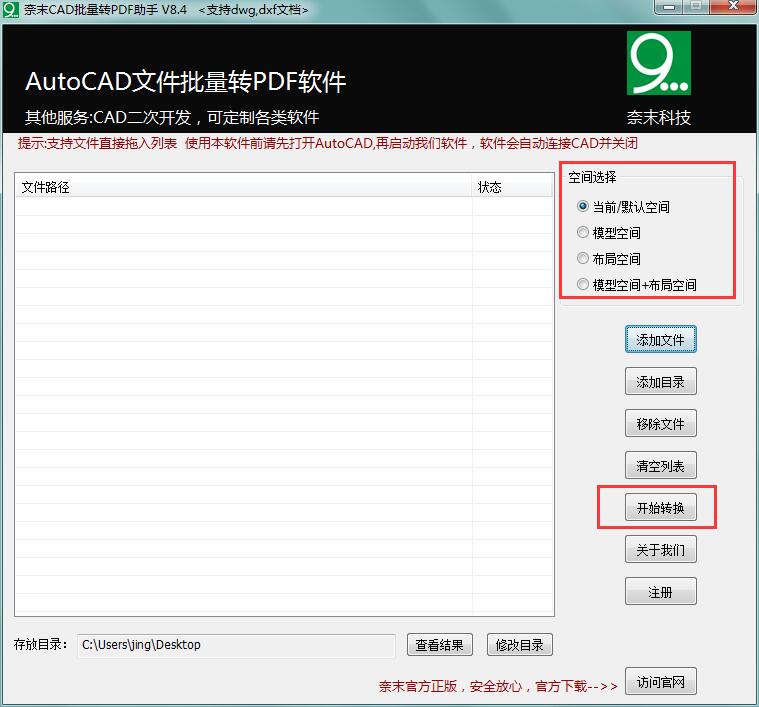Image resolution: width=759 pixels, height=707 pixels.
Task: Choose the 布局空间 radio option
Action: pos(608,259)
